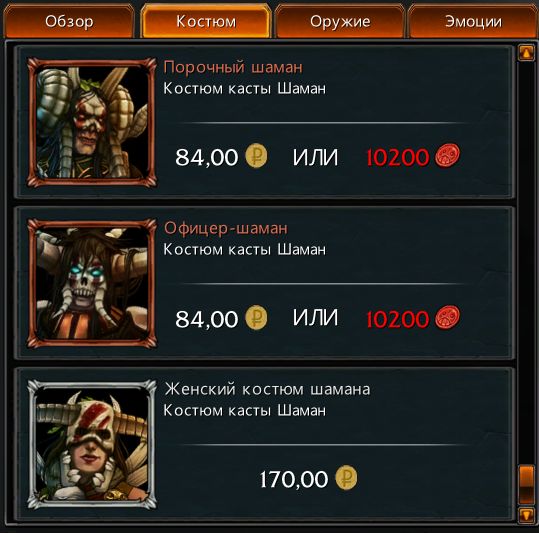The height and width of the screenshot is (533, 539).
Task: Buy Женский костюм шамана for 170,00
Action: tap(308, 478)
